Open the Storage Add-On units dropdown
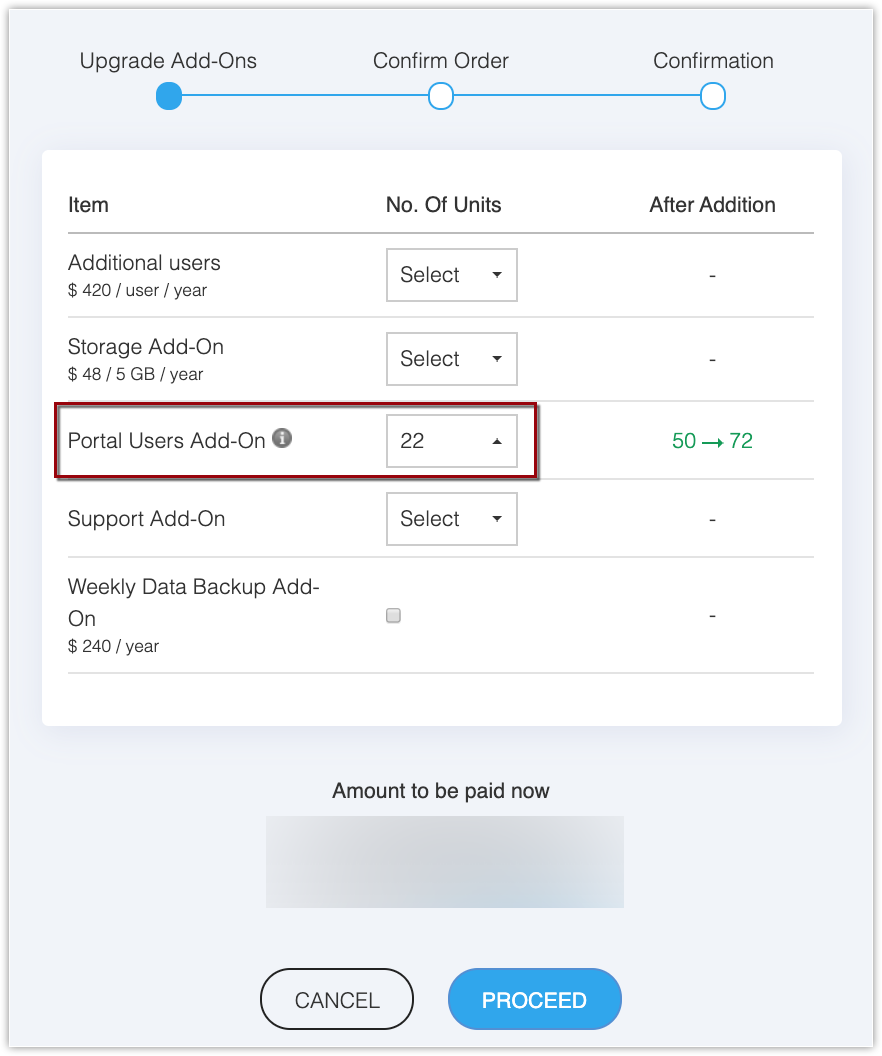The height and width of the screenshot is (1056, 882). point(452,359)
